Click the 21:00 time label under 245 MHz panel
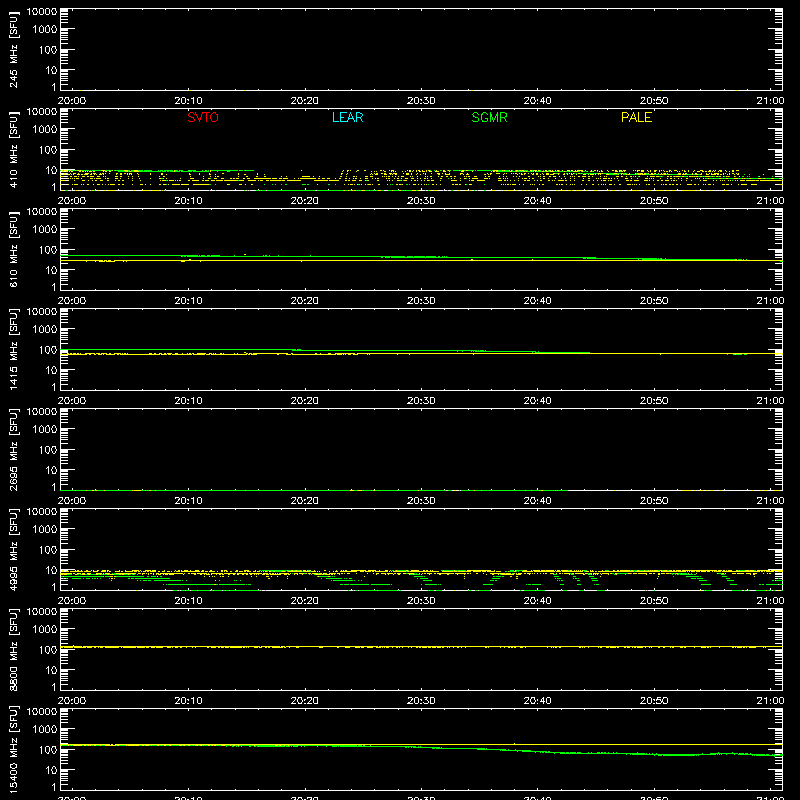The height and width of the screenshot is (800, 800). click(x=770, y=101)
